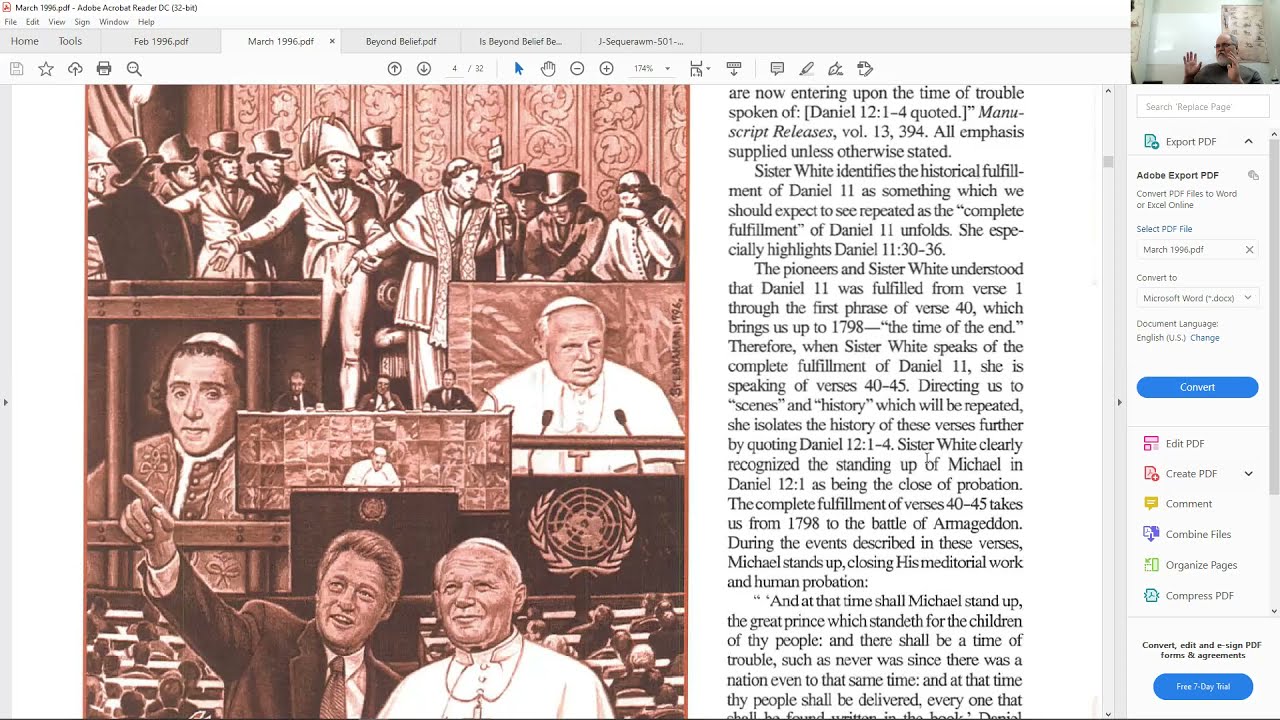Switch to J-Sequerawm-501 tab
1280x720 pixels.
[x=640, y=42]
